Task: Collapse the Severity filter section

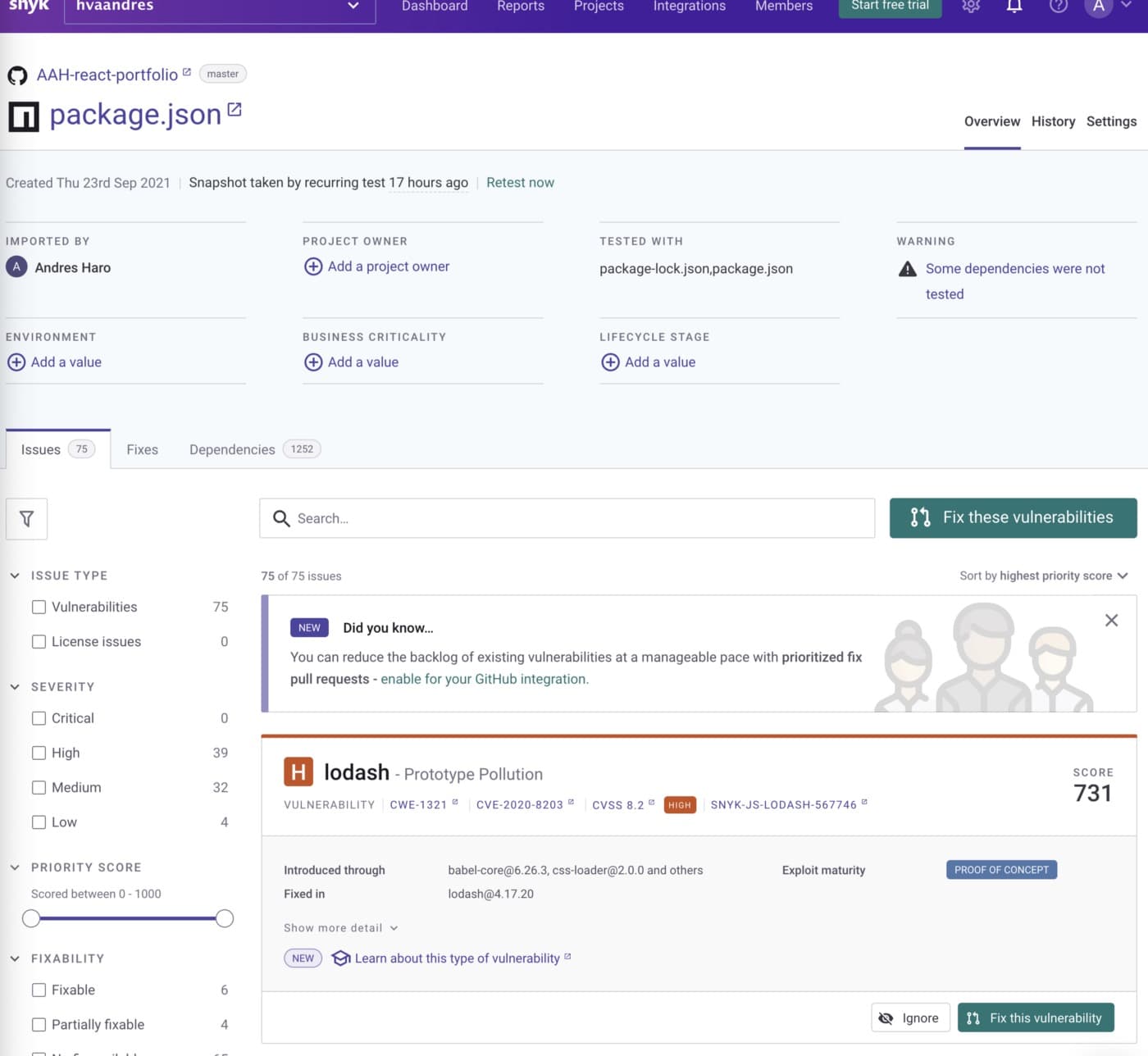Action: pyautogui.click(x=15, y=687)
